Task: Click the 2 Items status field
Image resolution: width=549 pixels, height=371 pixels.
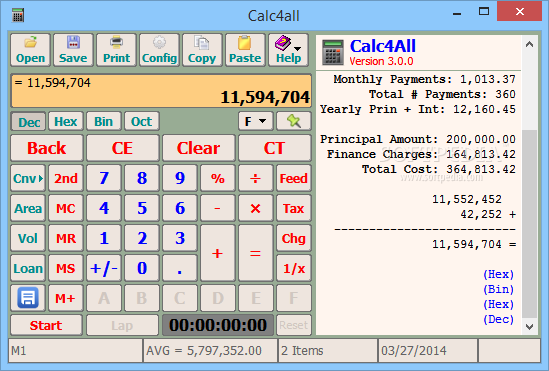Action: point(328,350)
